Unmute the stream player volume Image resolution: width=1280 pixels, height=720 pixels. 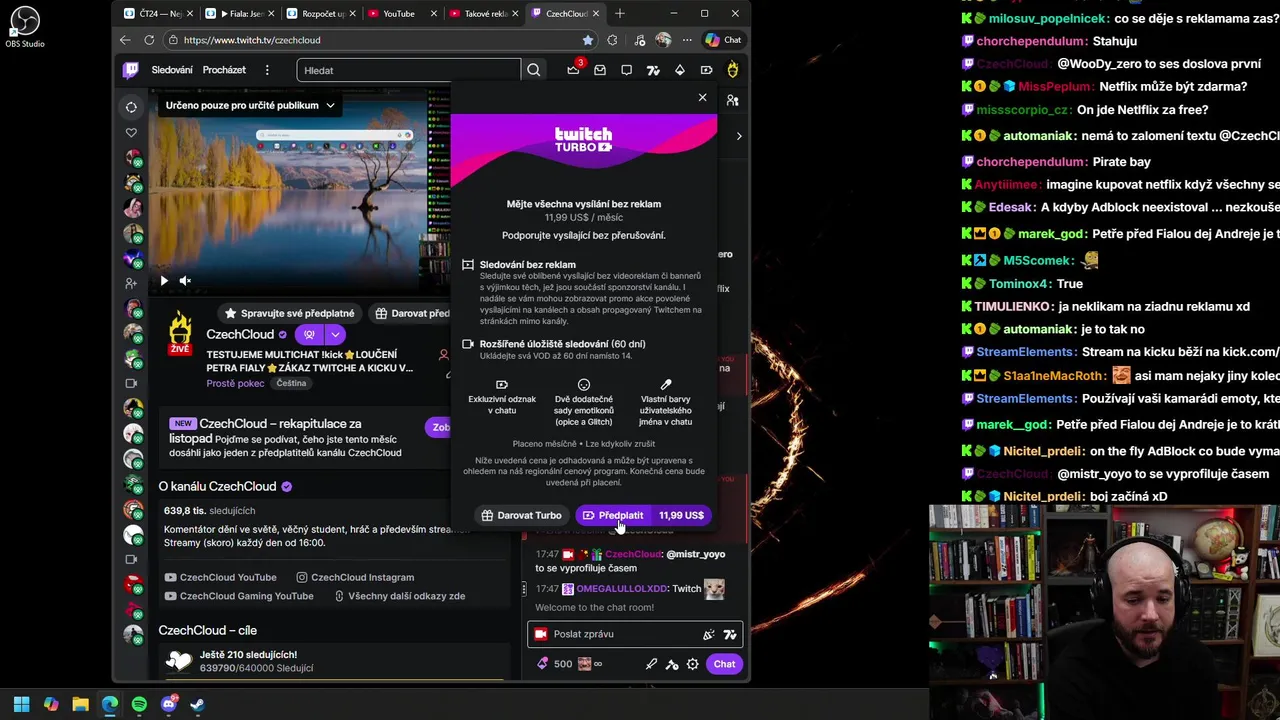click(x=185, y=281)
